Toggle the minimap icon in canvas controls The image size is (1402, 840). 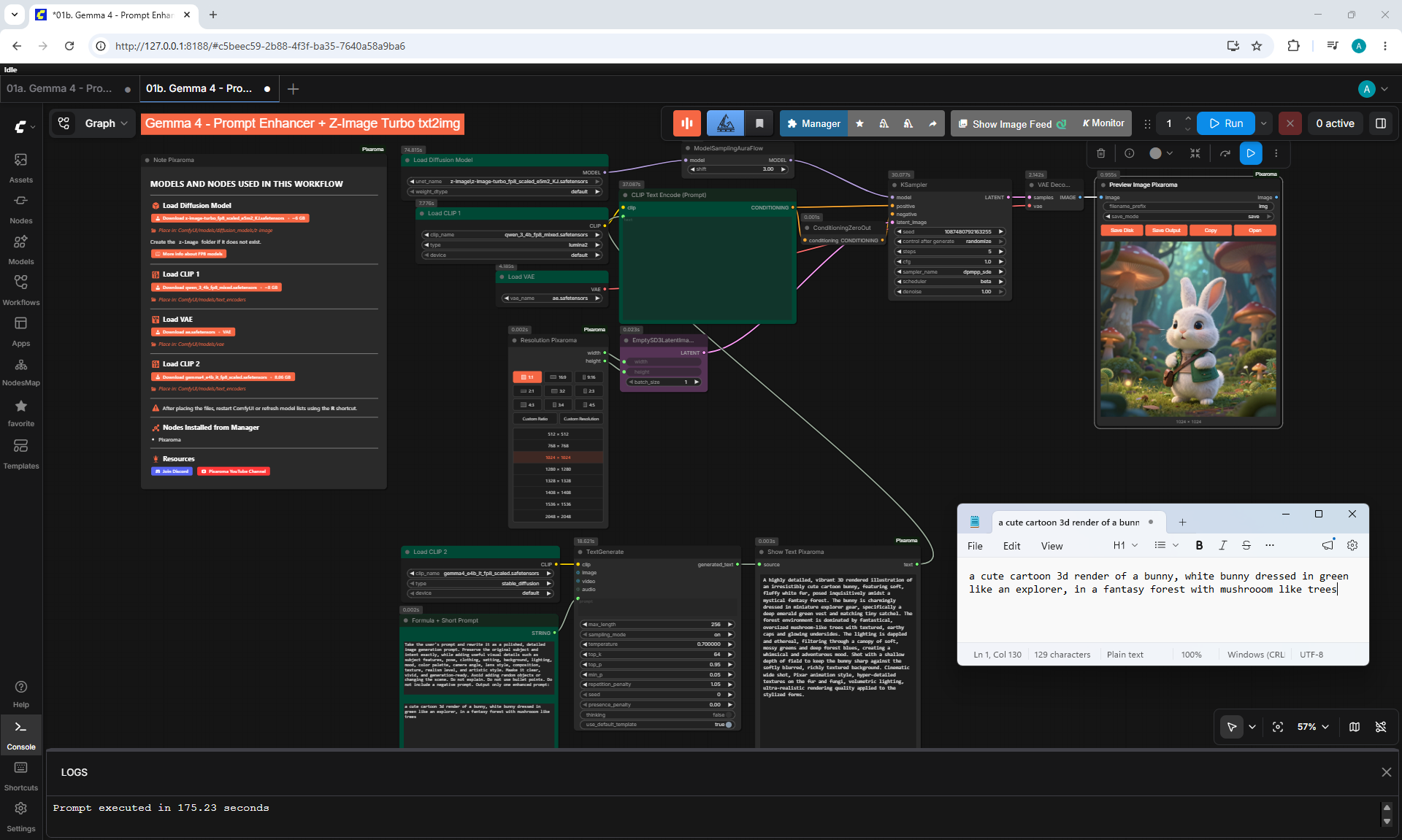click(1355, 727)
